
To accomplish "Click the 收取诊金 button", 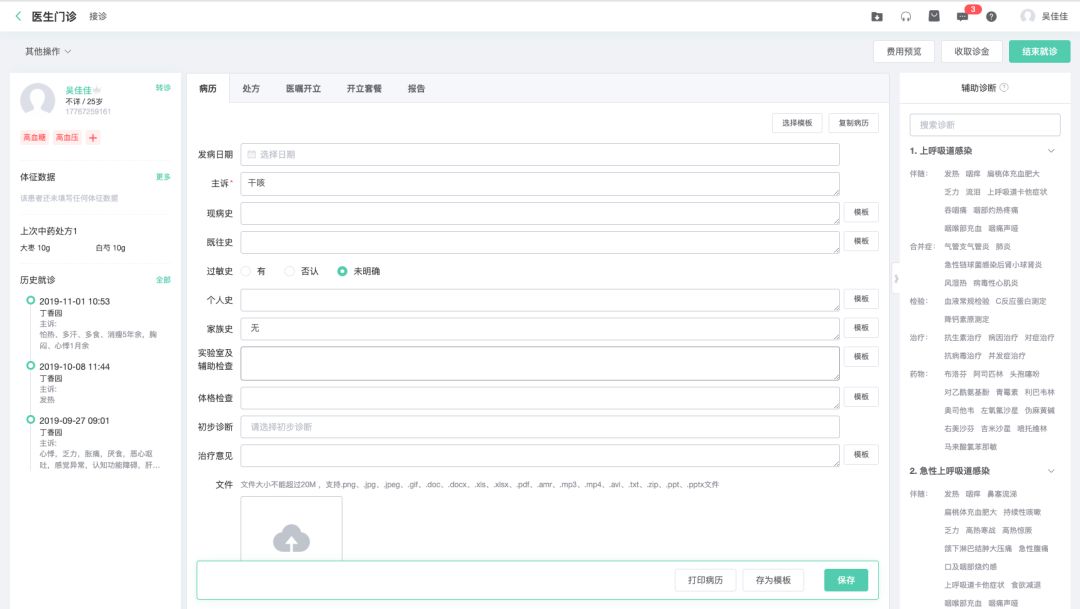I will pyautogui.click(x=972, y=52).
